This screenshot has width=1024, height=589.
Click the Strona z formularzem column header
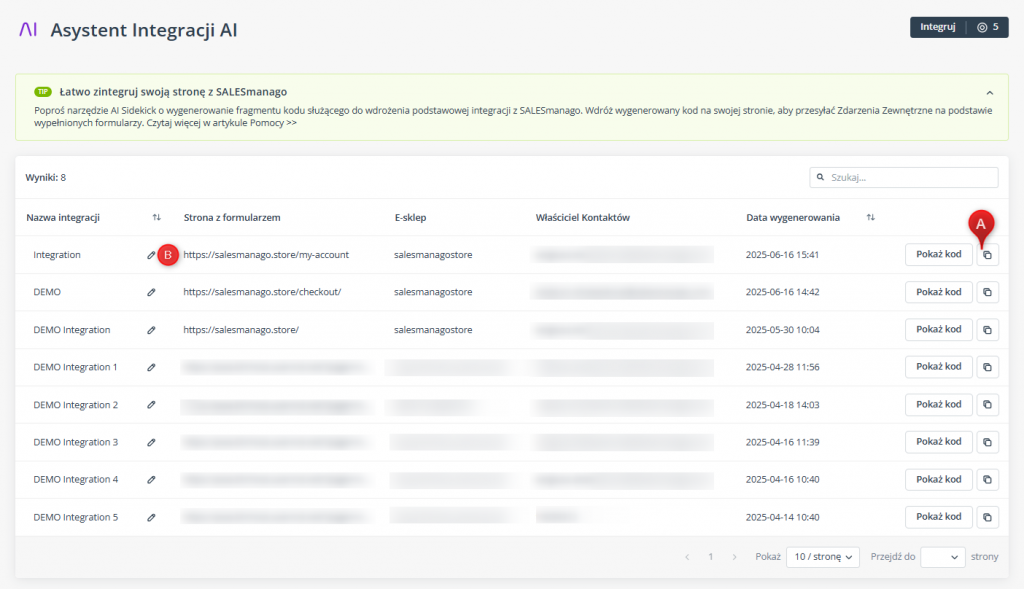[x=232, y=217]
